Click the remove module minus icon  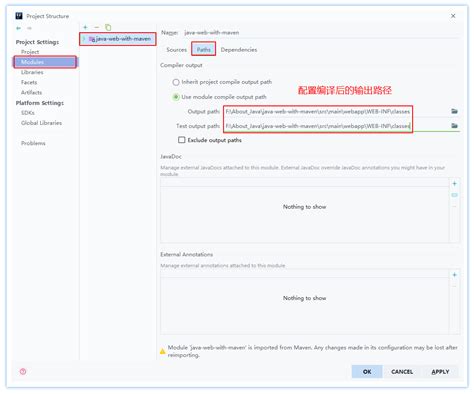(96, 27)
